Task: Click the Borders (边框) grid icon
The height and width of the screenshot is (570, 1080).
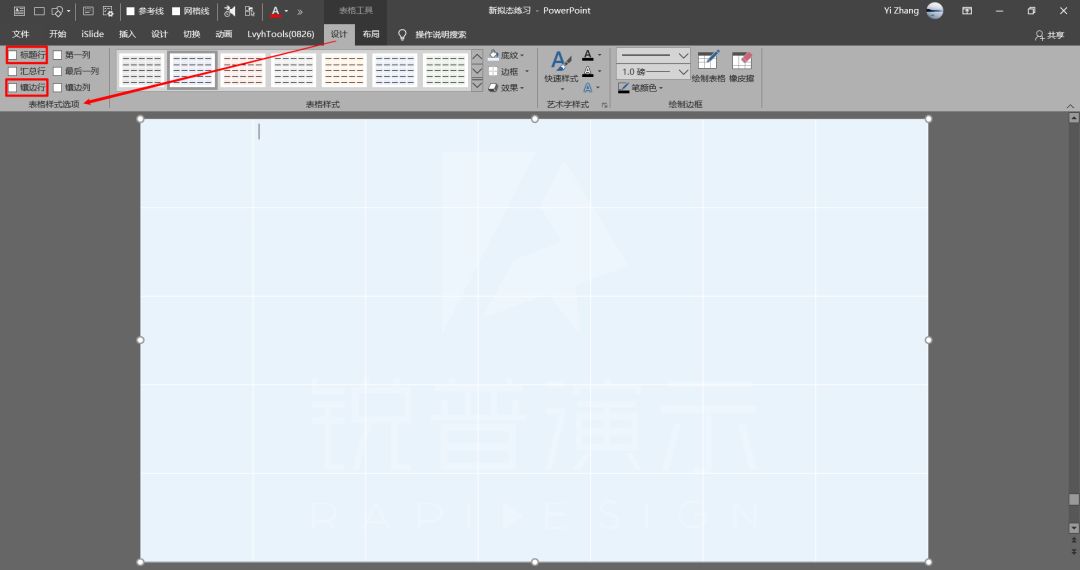Action: pyautogui.click(x=493, y=71)
